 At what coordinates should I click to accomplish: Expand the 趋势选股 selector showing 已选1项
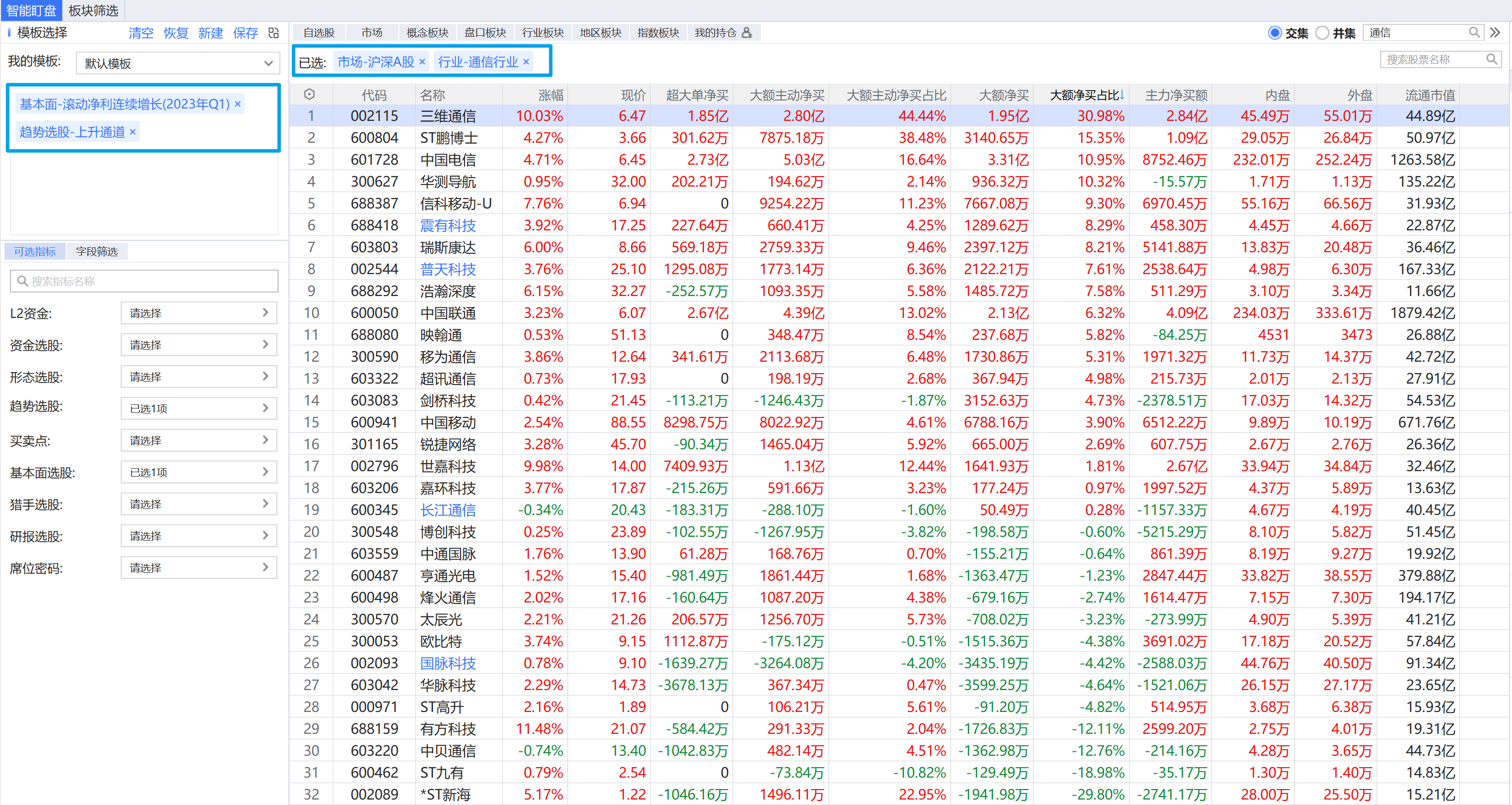pyautogui.click(x=199, y=408)
